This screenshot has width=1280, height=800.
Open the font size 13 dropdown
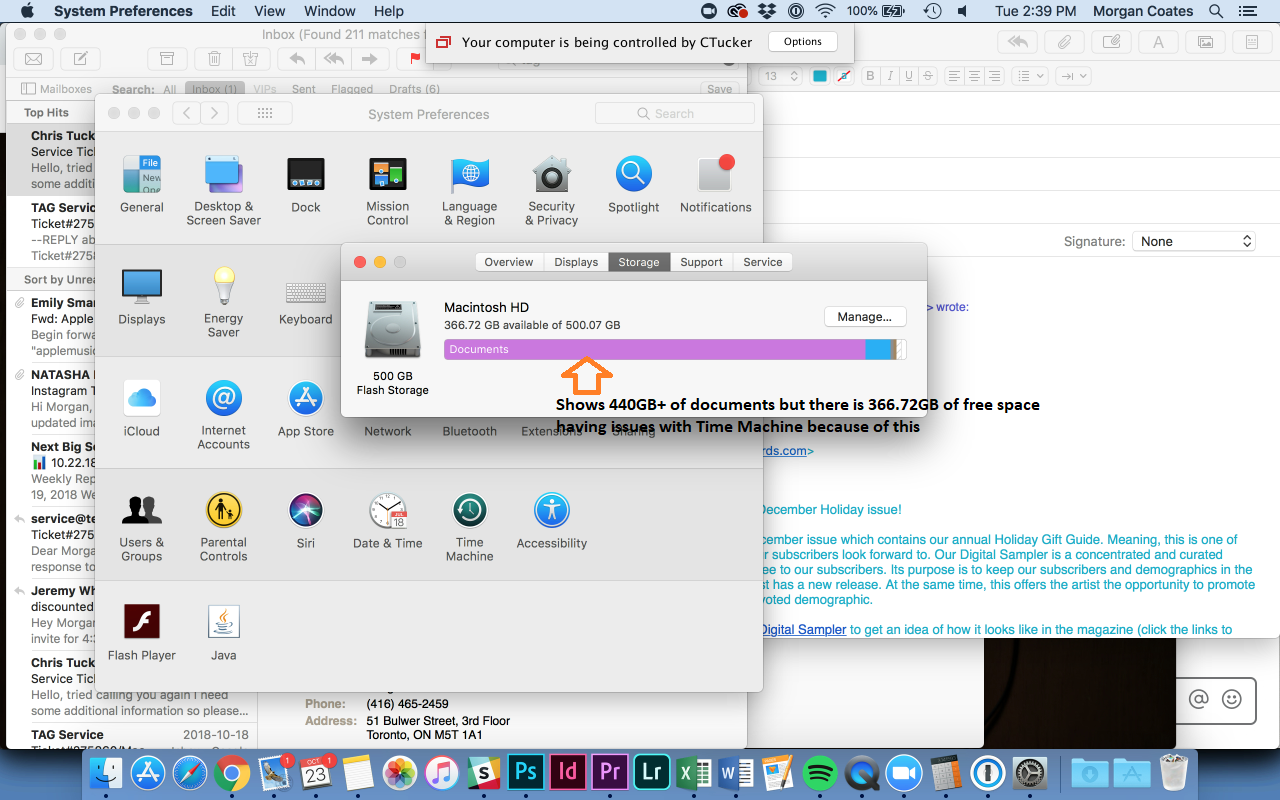(781, 76)
